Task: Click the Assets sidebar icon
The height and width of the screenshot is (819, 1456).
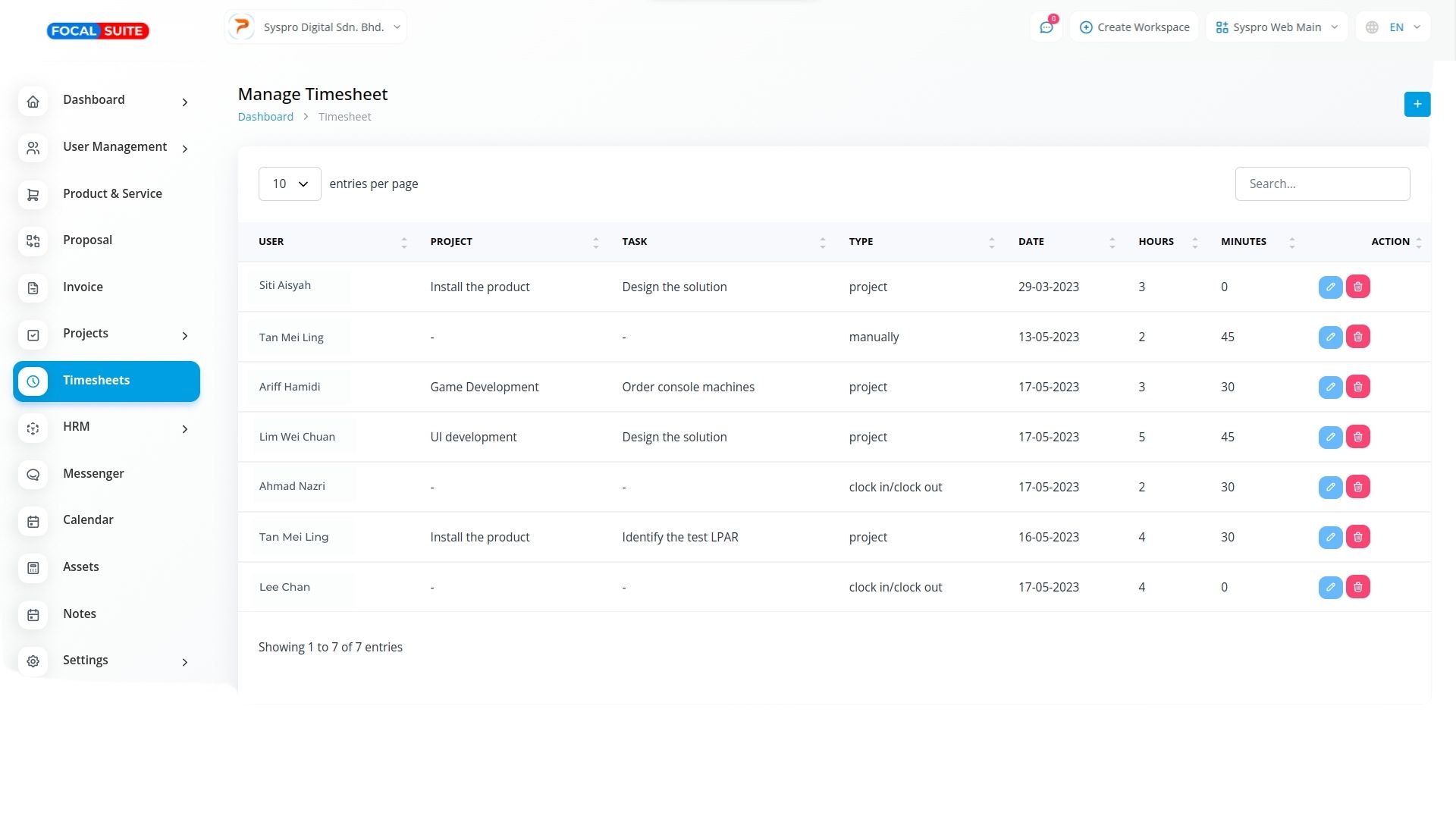Action: pyautogui.click(x=33, y=567)
